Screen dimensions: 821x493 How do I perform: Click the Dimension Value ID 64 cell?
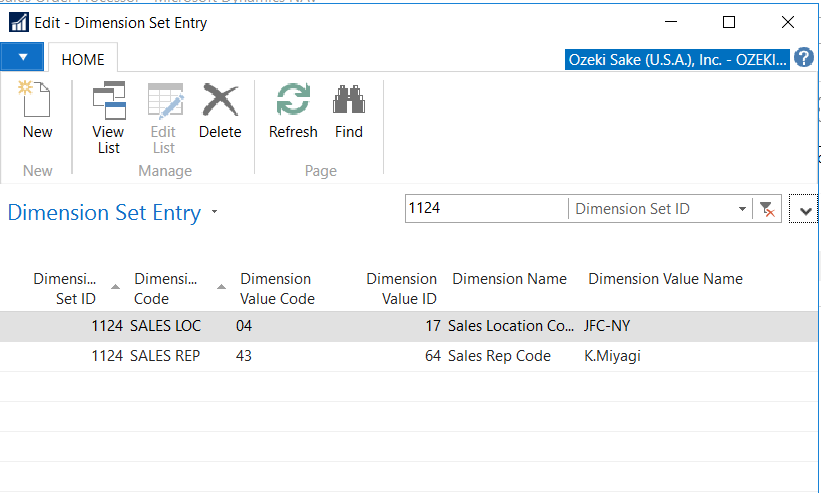click(x=432, y=356)
